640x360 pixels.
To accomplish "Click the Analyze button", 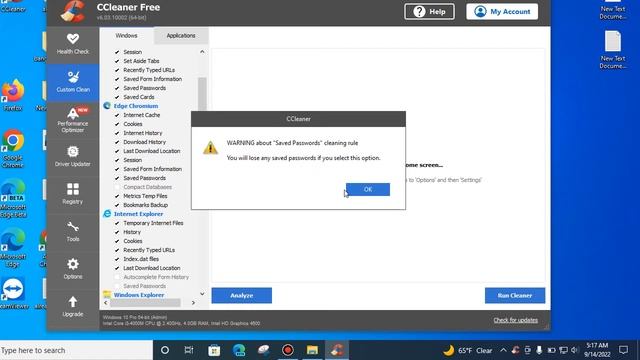I will (242, 295).
